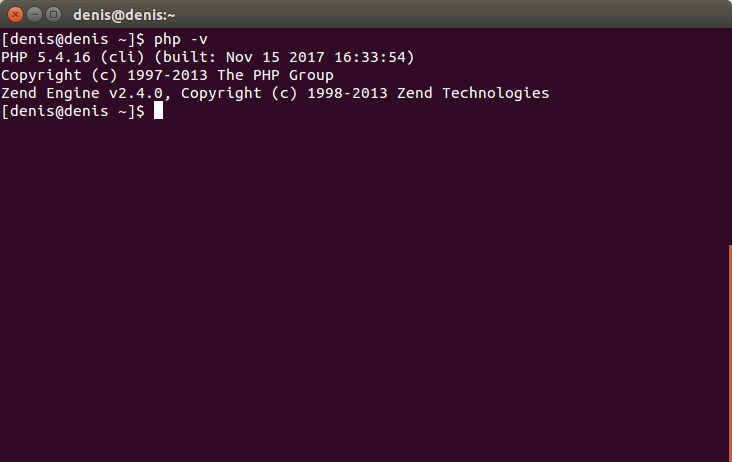The width and height of the screenshot is (732, 462).
Task: Click the '1998-2013' year range
Action: tap(347, 93)
